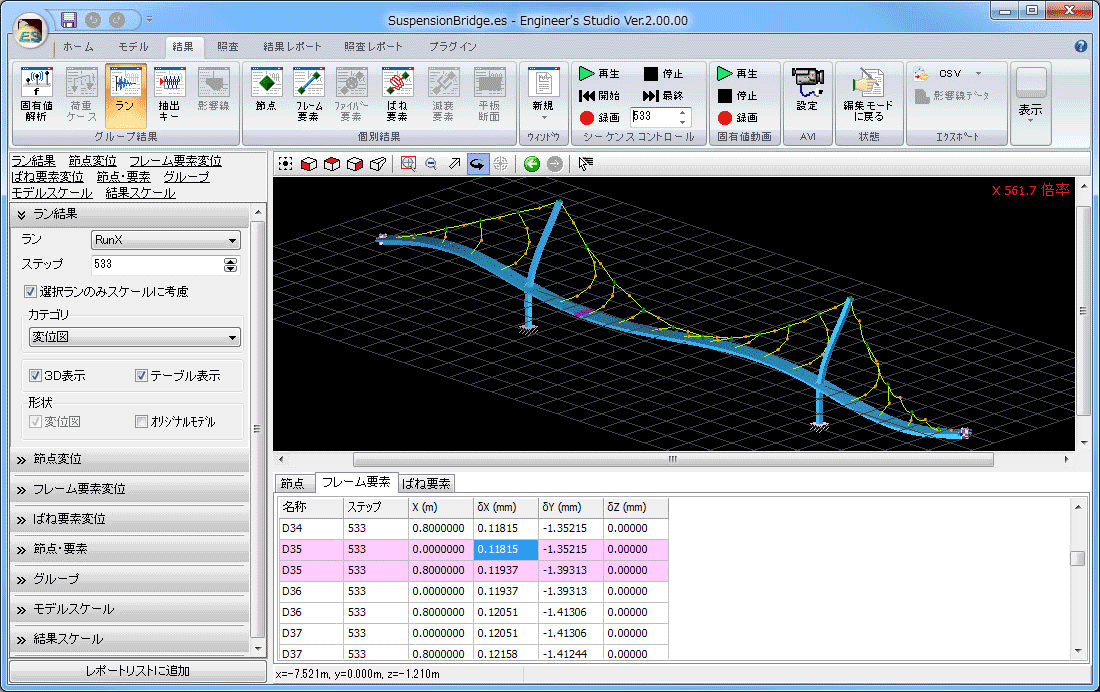Image resolution: width=1100 pixels, height=692 pixels.
Task: Switch to the 照査 ribbon tab
Action: click(227, 46)
